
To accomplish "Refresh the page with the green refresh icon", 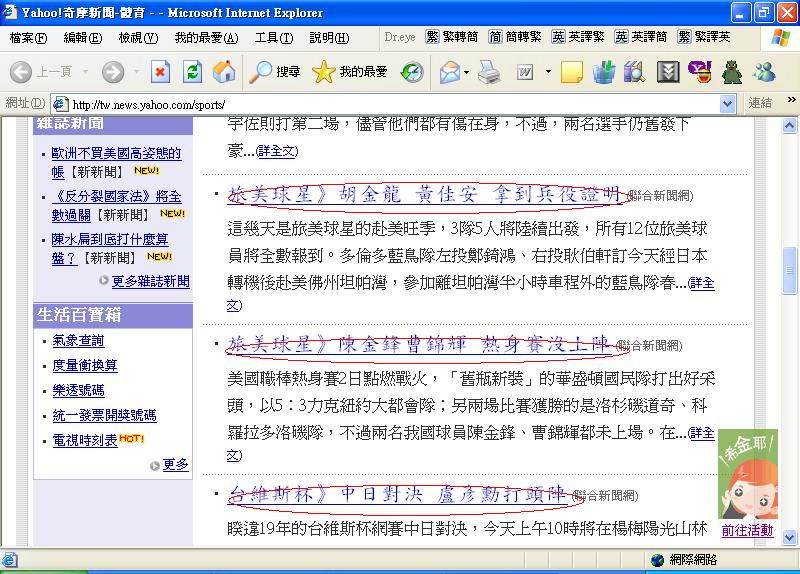I will pos(192,72).
